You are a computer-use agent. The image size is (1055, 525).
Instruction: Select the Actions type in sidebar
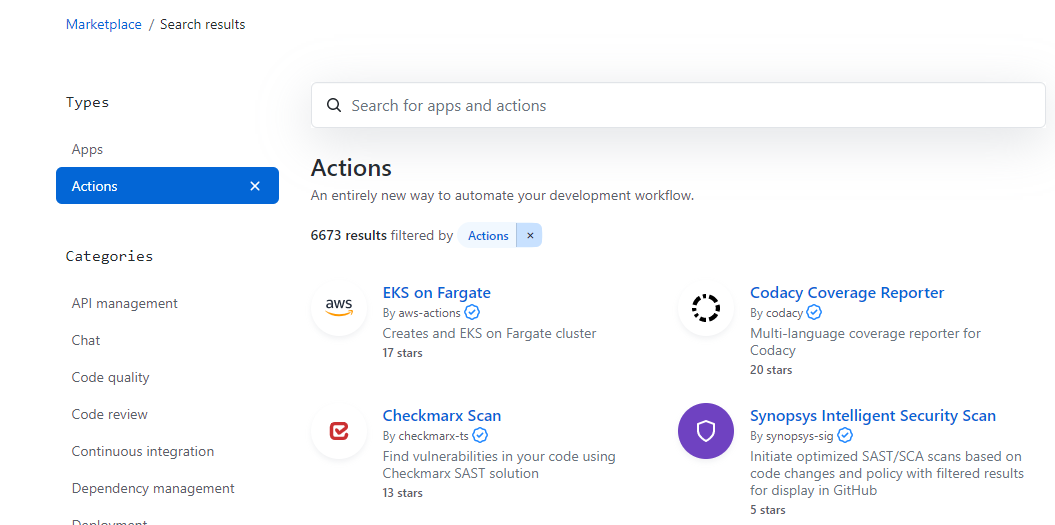[x=168, y=186]
